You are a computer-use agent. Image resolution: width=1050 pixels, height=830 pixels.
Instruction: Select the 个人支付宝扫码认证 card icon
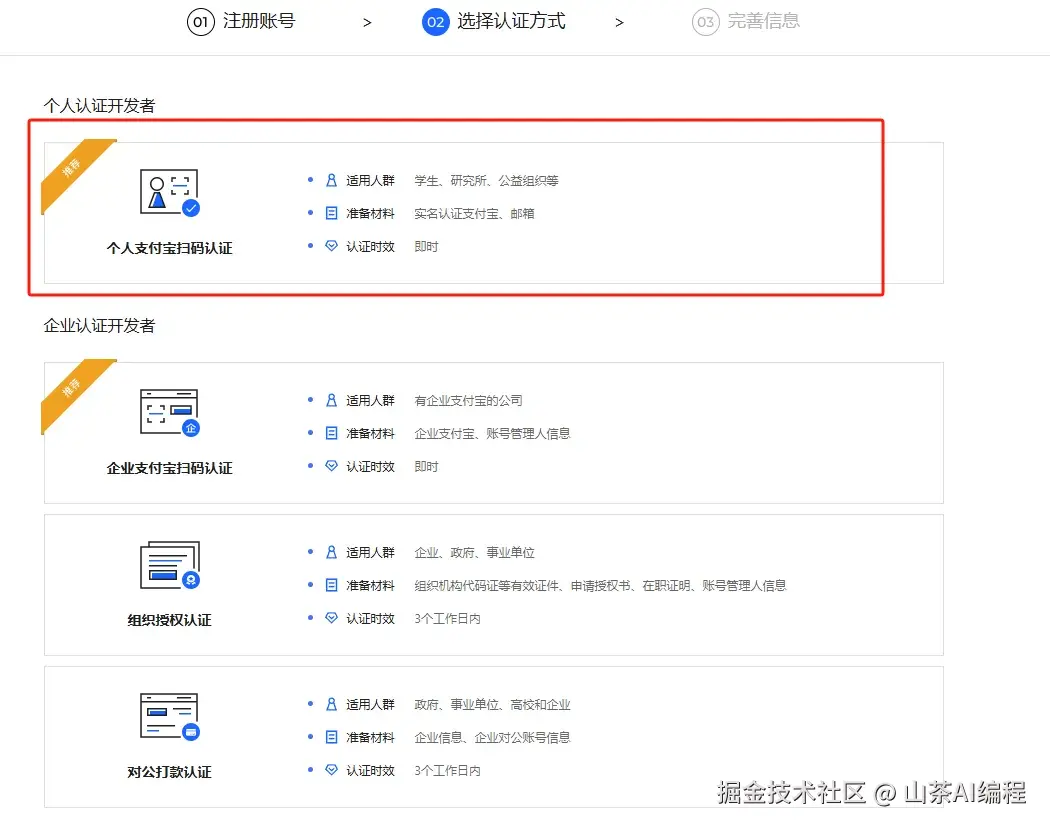(168, 192)
